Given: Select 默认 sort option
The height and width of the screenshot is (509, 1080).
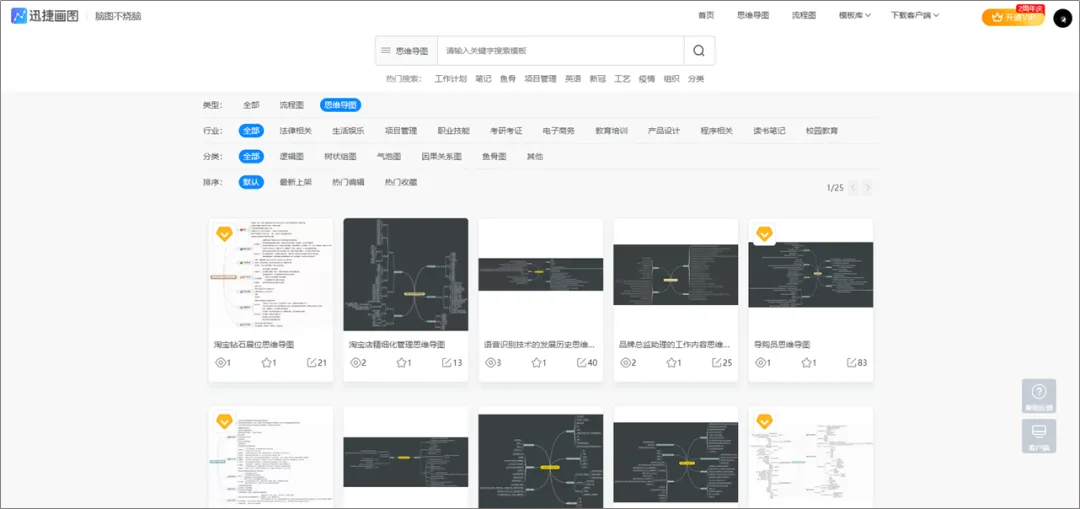Looking at the screenshot, I should pyautogui.click(x=251, y=183).
